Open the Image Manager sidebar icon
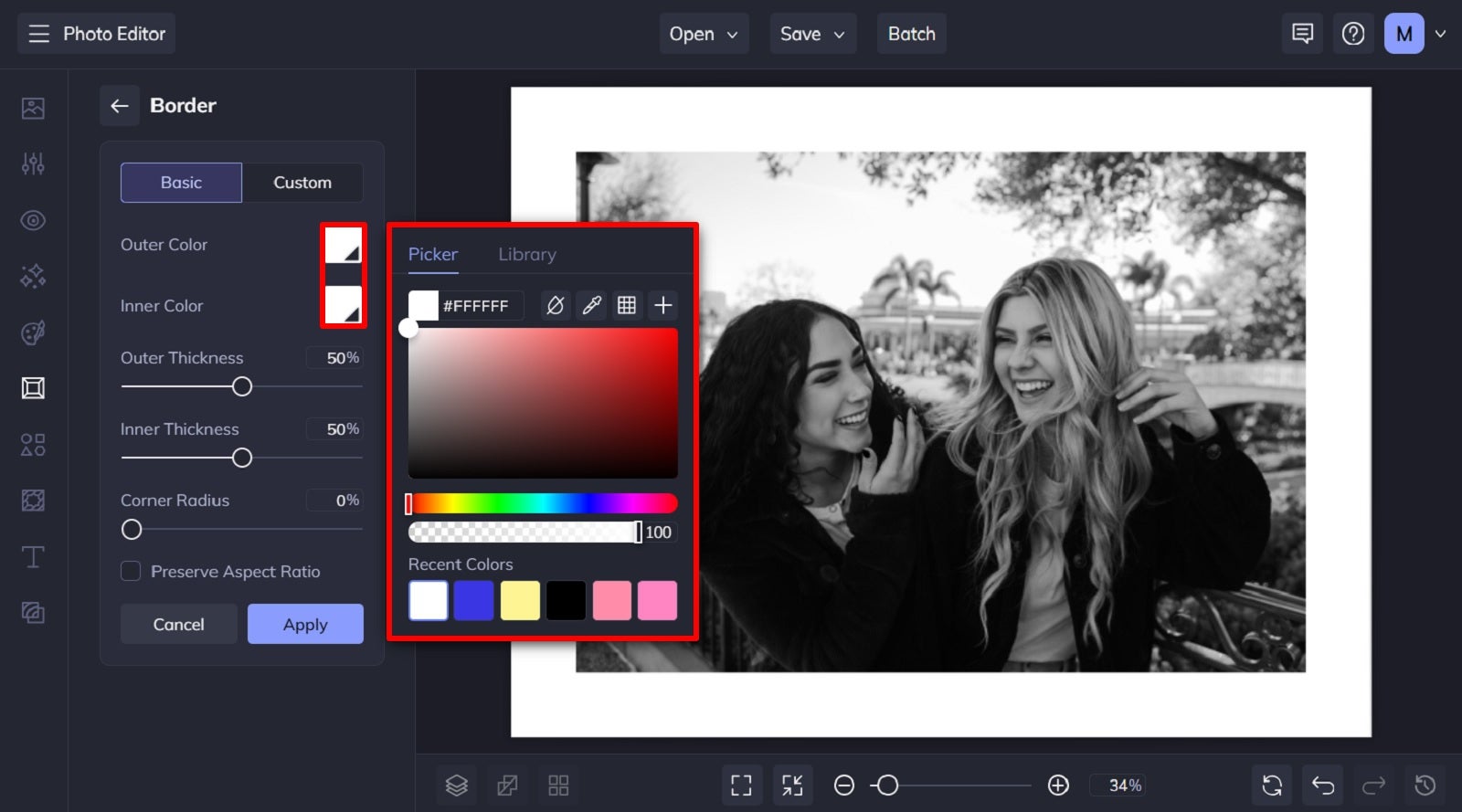The width and height of the screenshot is (1462, 812). pos(33,108)
